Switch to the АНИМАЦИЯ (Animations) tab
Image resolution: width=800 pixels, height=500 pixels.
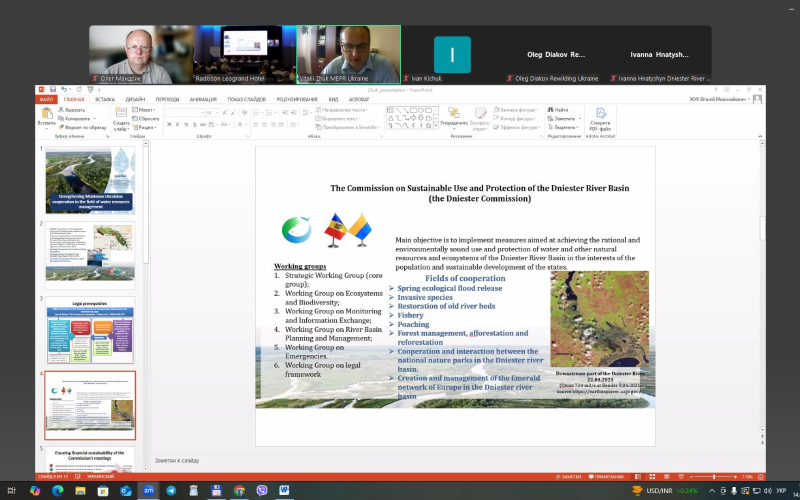(x=203, y=99)
